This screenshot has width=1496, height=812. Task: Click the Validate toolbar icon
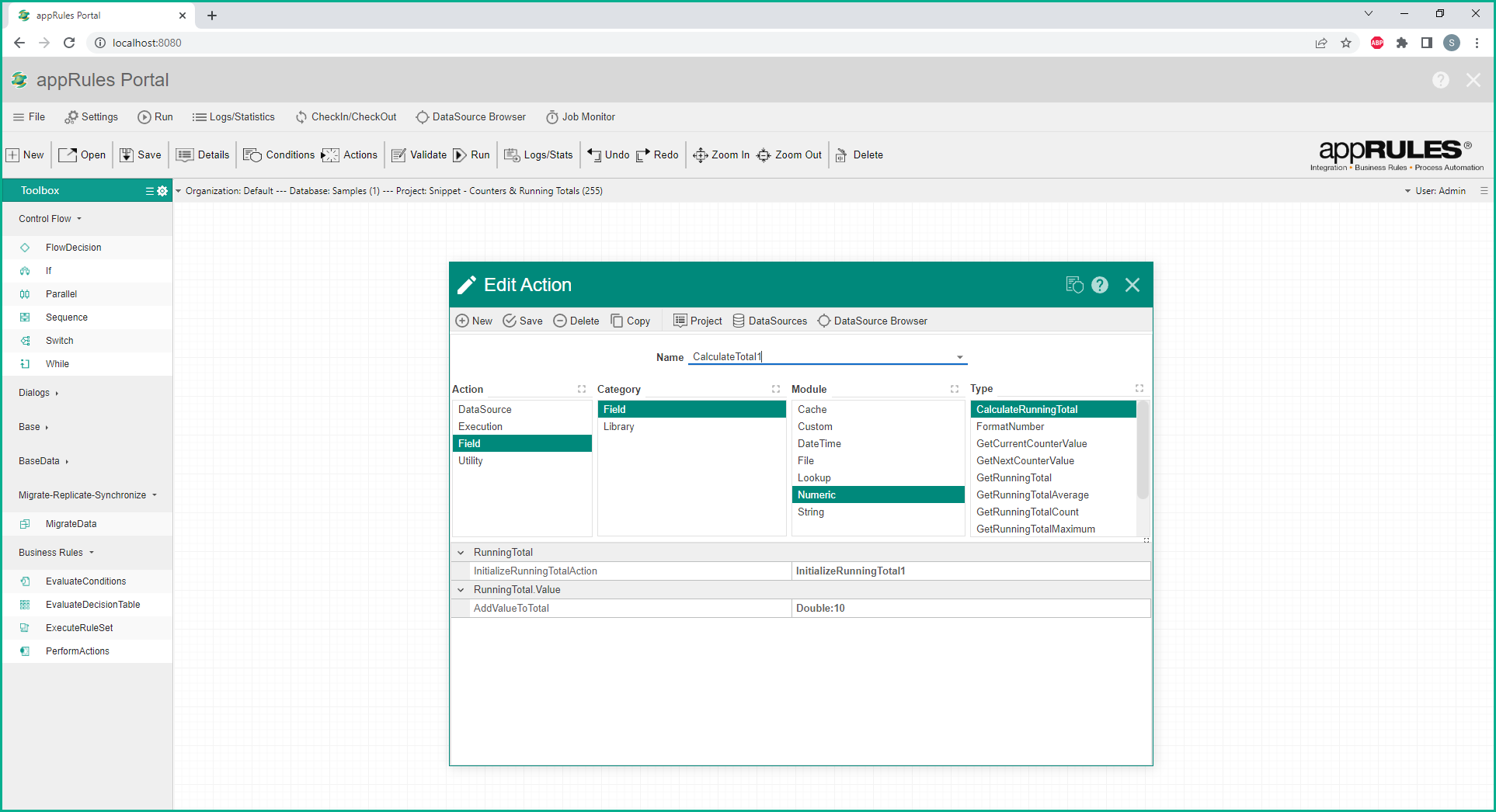coord(399,155)
